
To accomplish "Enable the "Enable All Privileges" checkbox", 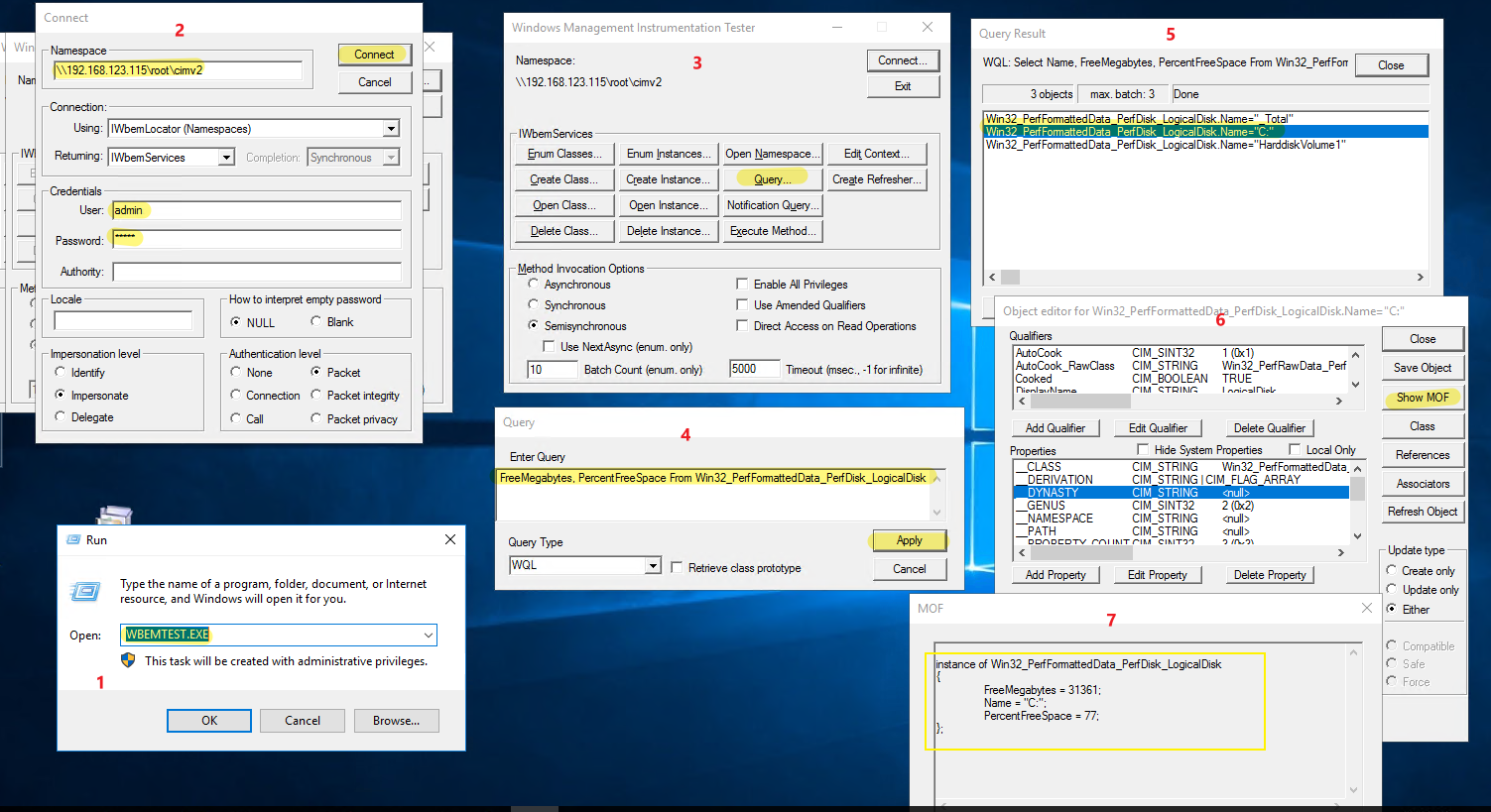I will (742, 284).
